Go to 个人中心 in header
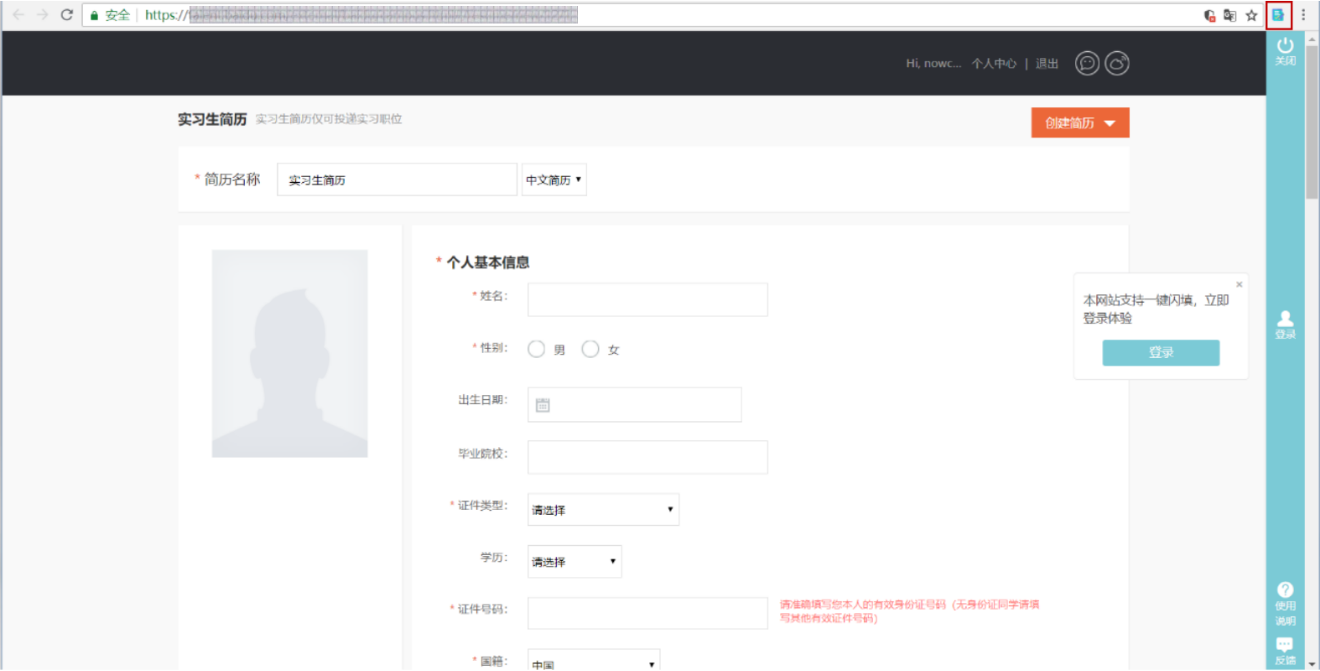Screen dimensions: 1320x671 (x=993, y=63)
